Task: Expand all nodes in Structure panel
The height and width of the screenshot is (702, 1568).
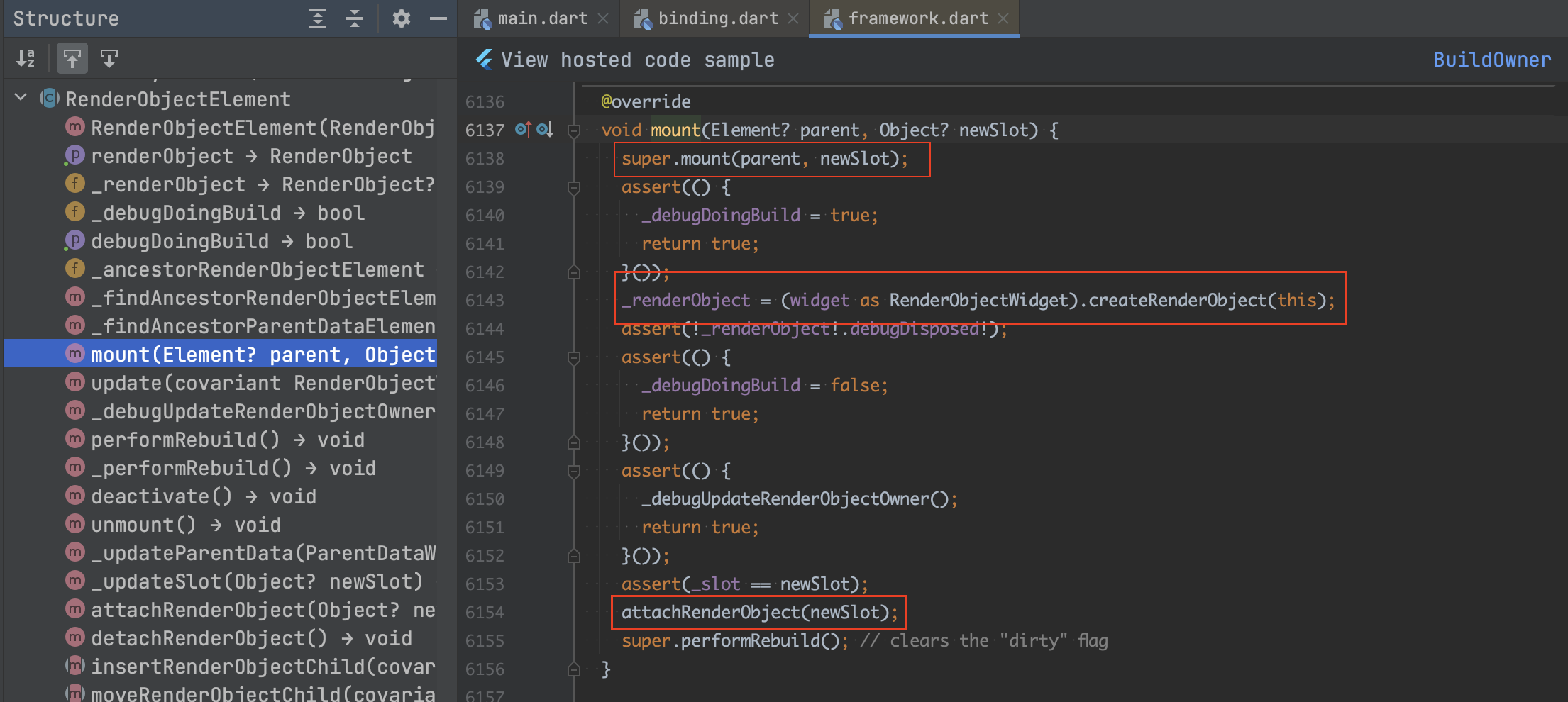Action: click(x=318, y=18)
